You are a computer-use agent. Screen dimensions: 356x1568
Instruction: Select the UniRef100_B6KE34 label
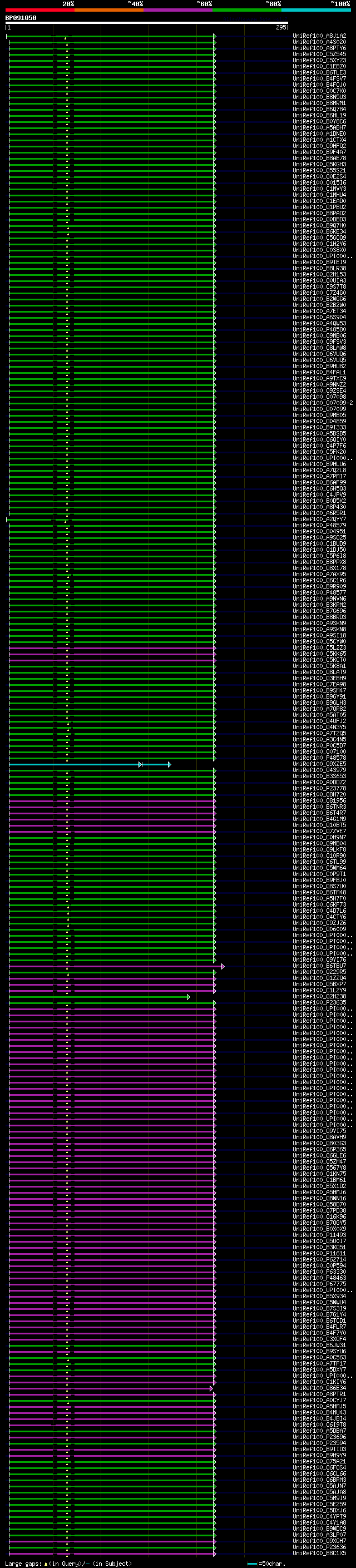[x=319, y=232]
